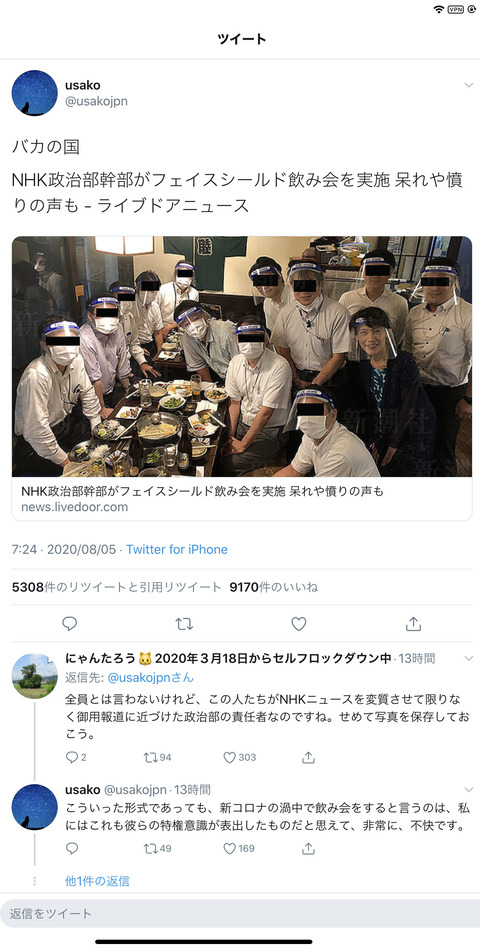480x950 pixels.
Task: Open Twitter for iPhone source link
Action: (177, 550)
